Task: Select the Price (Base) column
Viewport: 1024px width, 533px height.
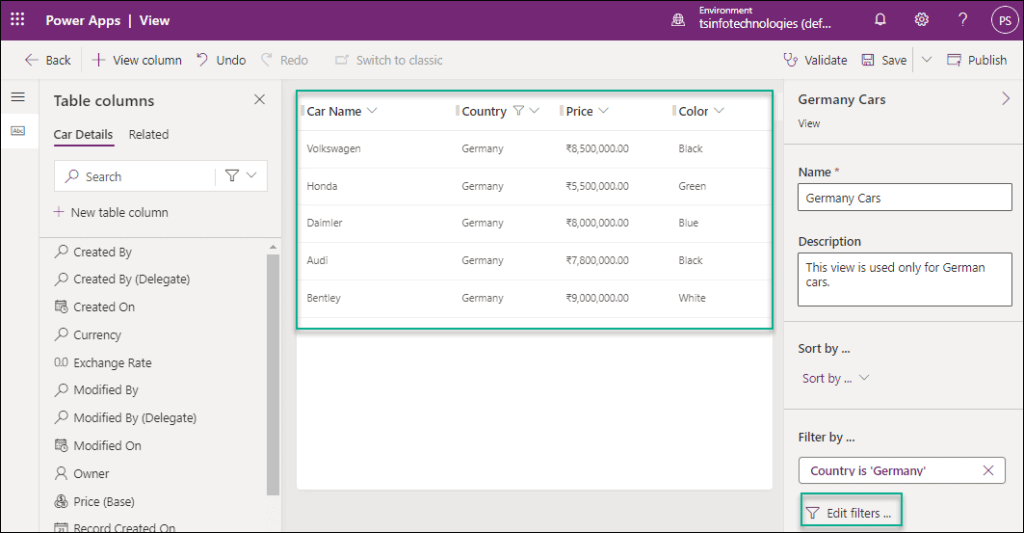Action: point(95,502)
